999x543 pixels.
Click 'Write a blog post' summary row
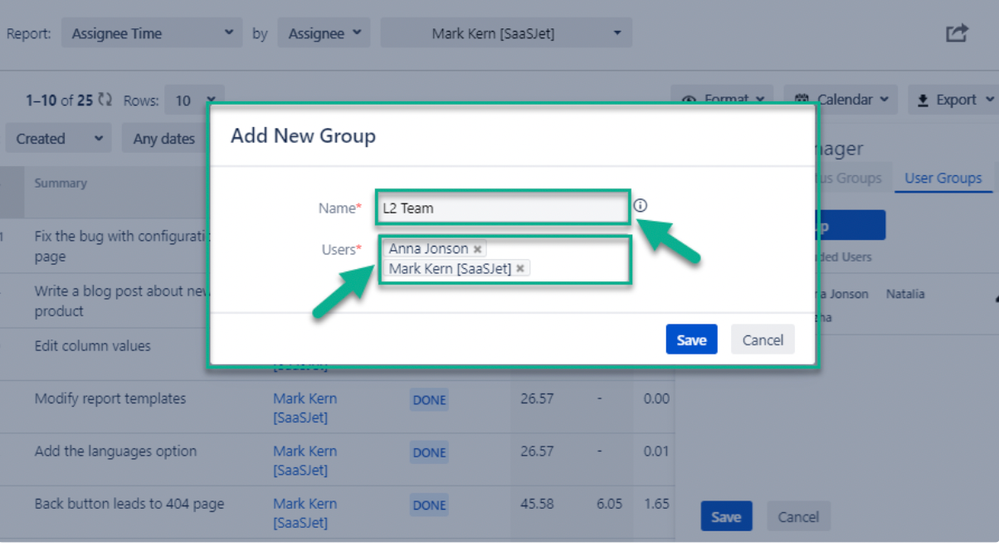pos(121,301)
